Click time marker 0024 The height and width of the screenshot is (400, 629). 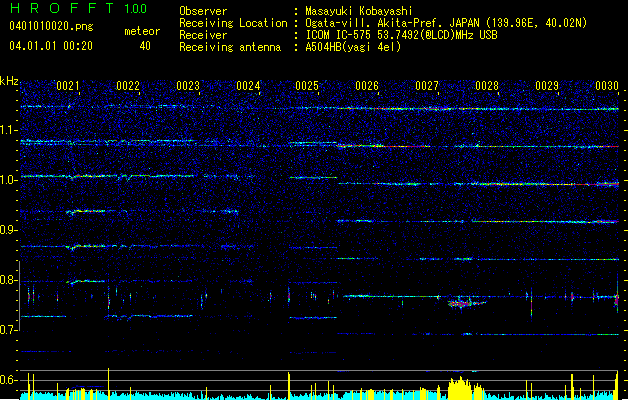coord(248,86)
